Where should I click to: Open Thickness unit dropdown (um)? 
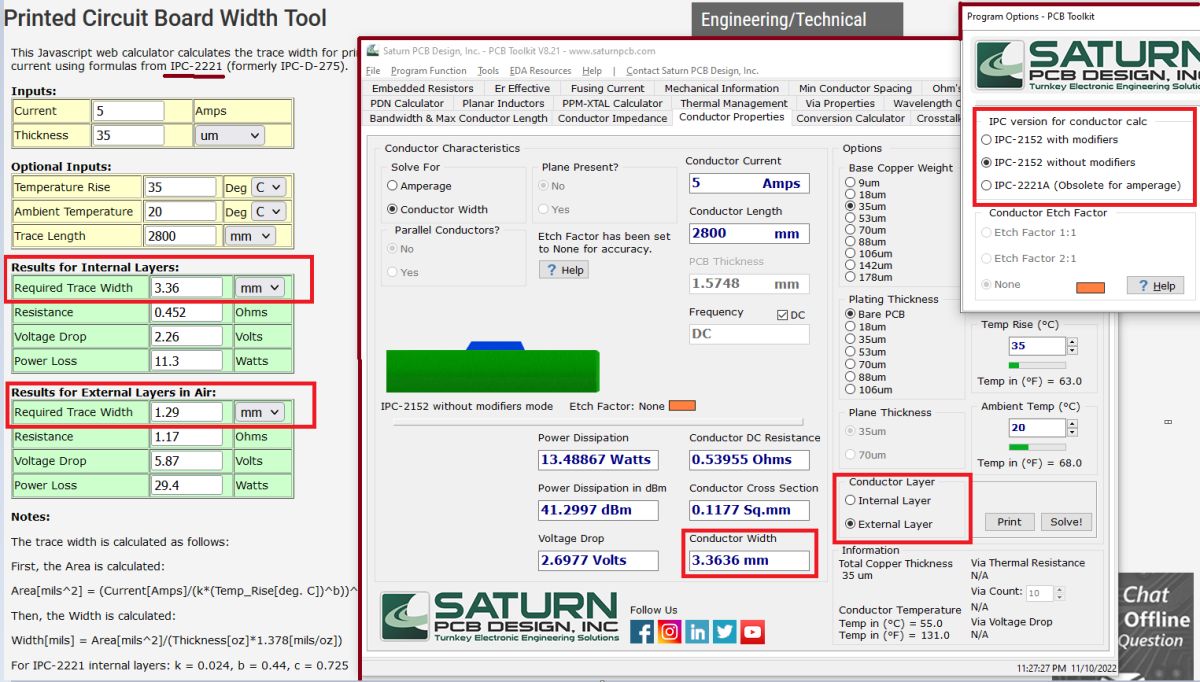coord(229,135)
